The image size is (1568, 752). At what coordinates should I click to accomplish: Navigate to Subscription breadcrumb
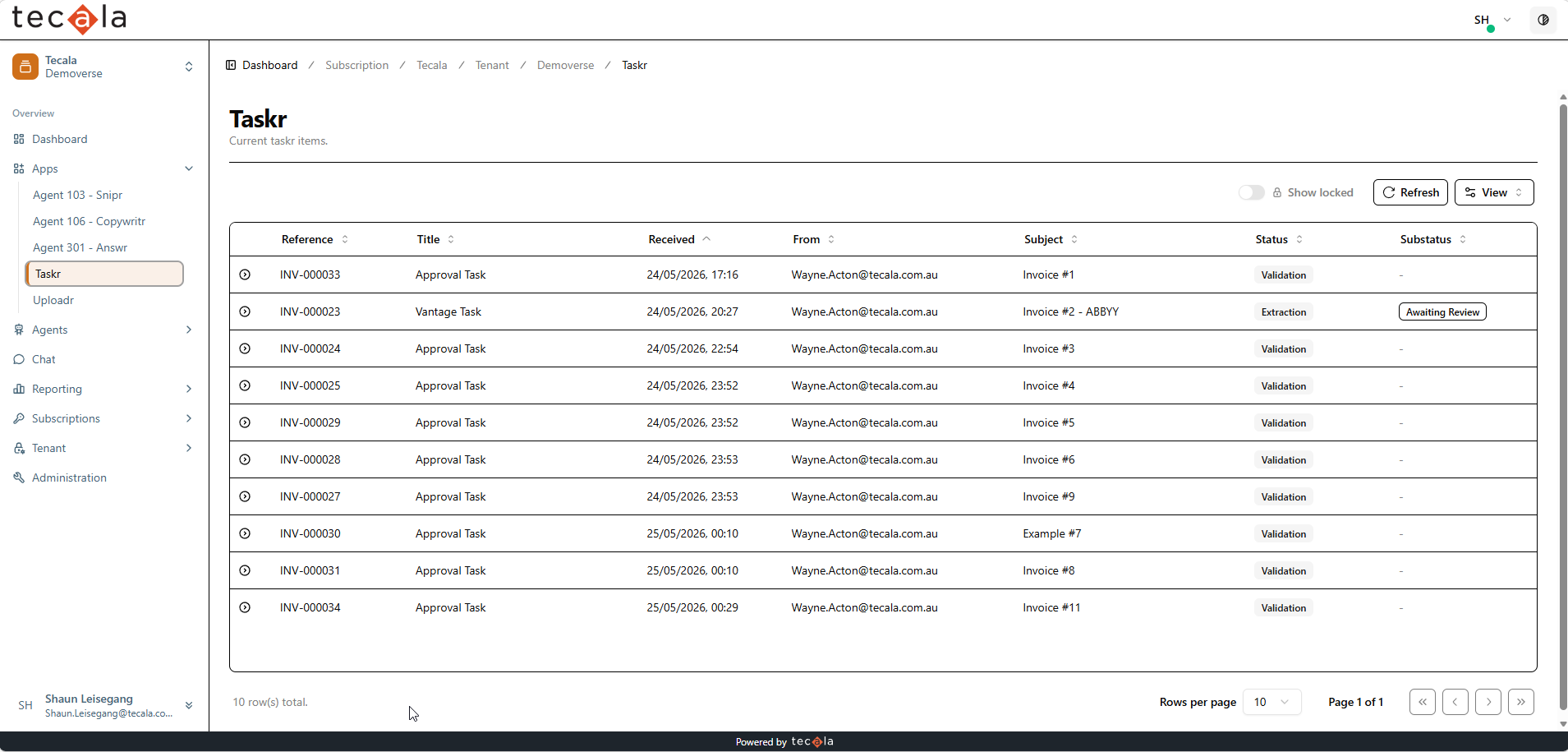coord(356,65)
